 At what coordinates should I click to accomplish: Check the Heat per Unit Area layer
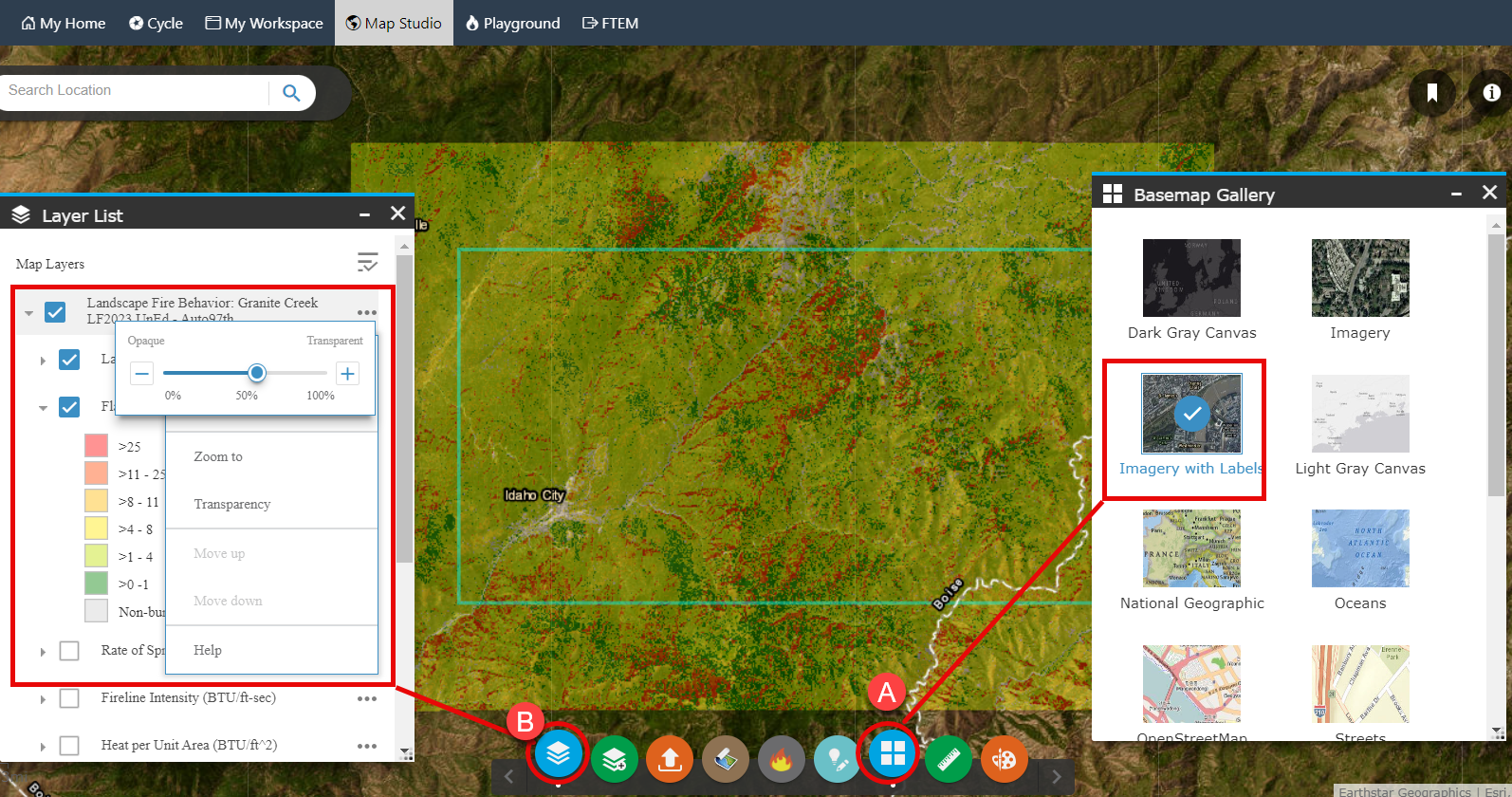coord(69,746)
